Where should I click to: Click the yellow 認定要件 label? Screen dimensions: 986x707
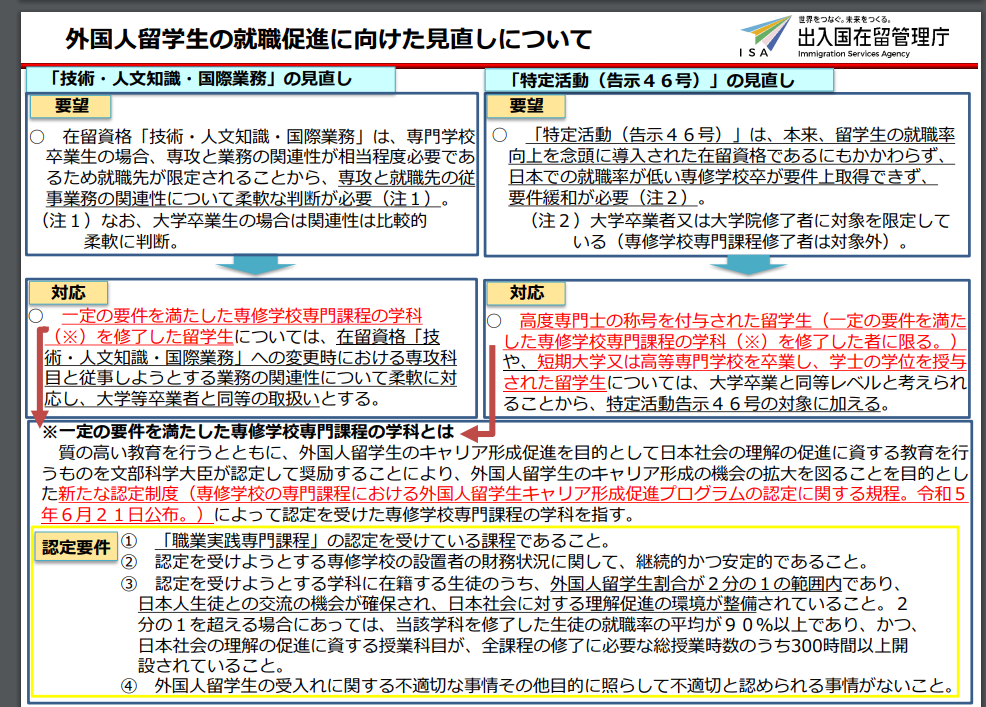(x=77, y=547)
